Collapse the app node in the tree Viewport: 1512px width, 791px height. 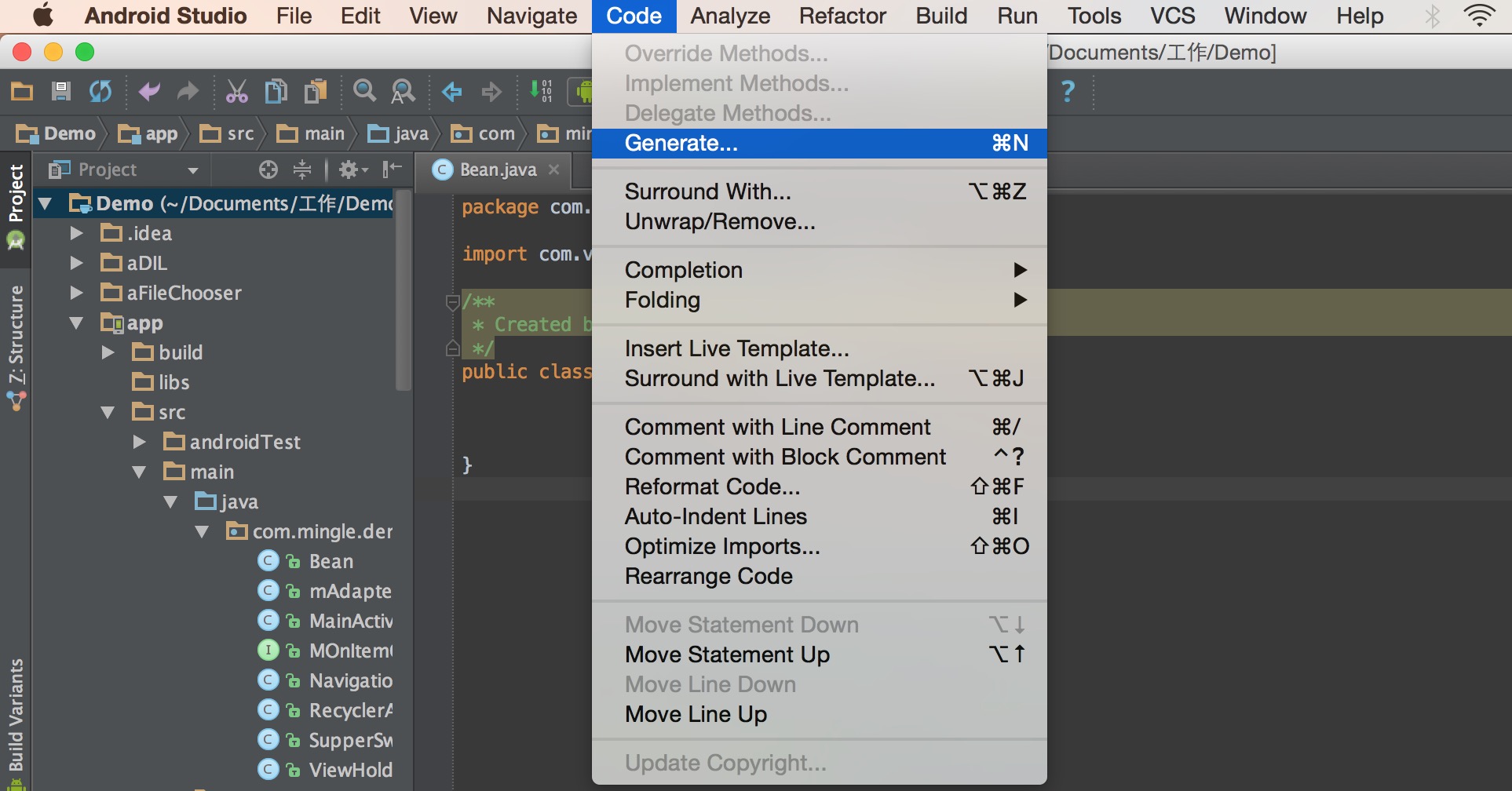75,323
